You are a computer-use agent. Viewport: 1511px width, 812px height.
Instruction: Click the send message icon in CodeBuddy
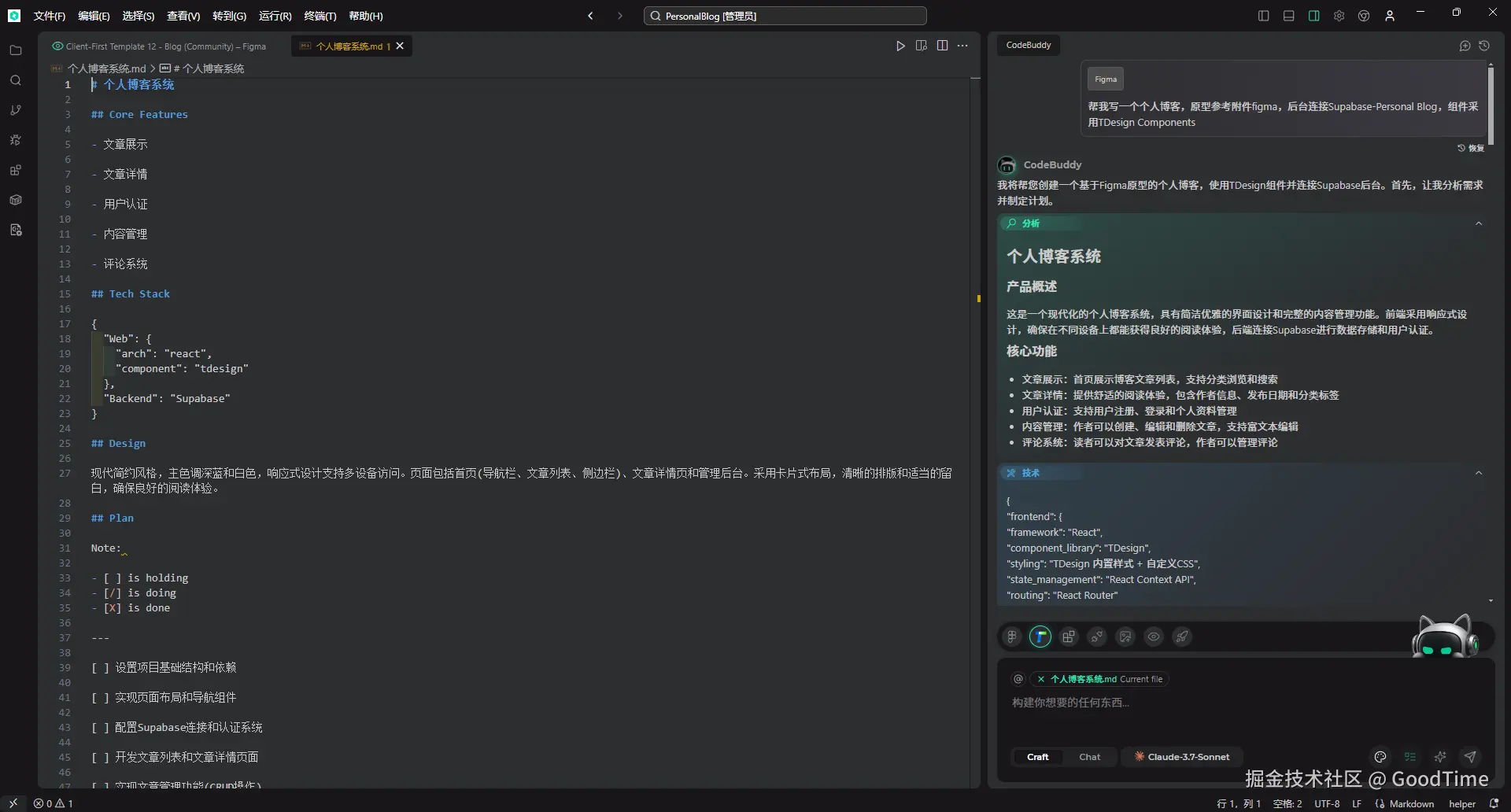(x=1469, y=757)
